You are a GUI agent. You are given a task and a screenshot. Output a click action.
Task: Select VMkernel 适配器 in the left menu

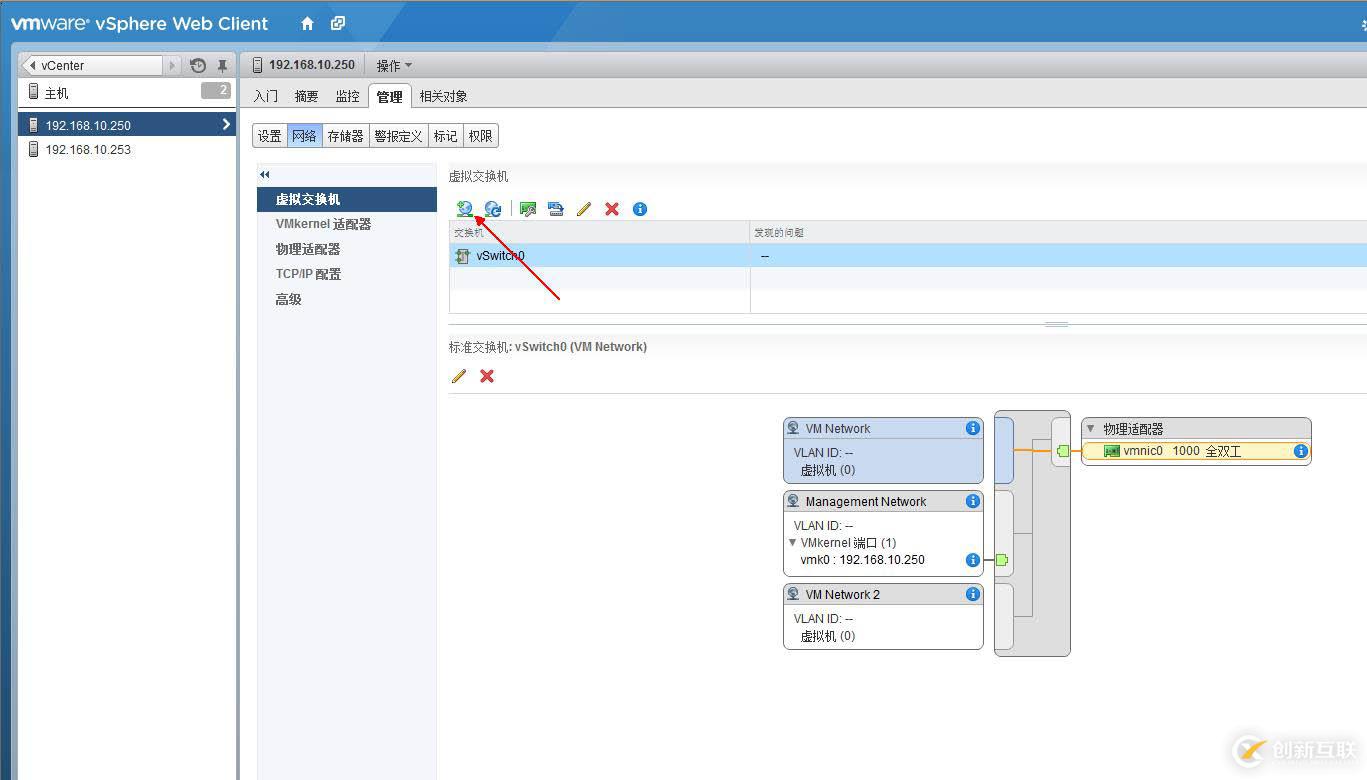coord(347,224)
